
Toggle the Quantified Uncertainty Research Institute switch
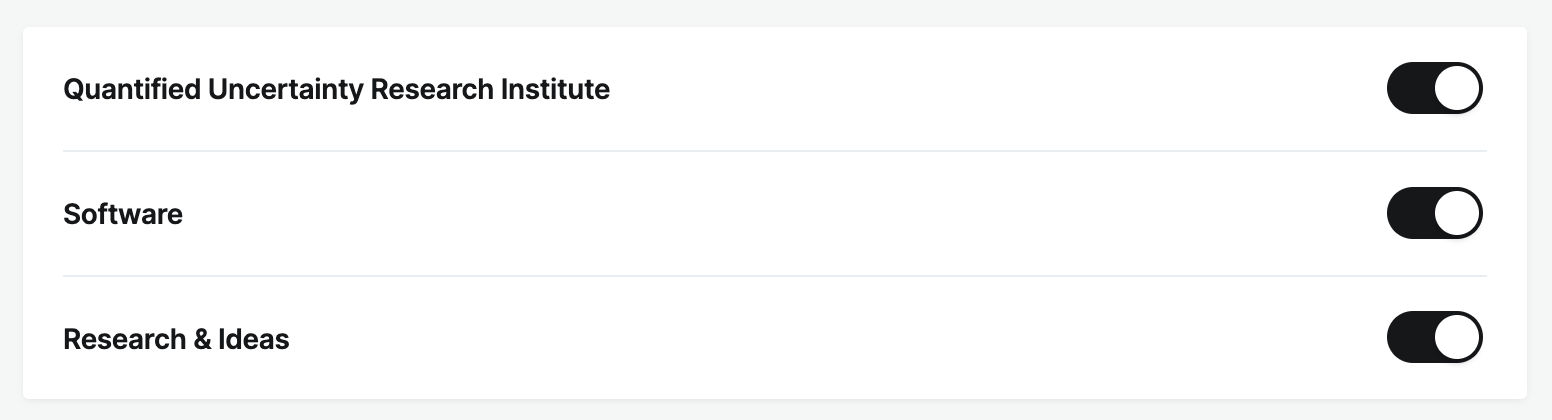[1434, 89]
